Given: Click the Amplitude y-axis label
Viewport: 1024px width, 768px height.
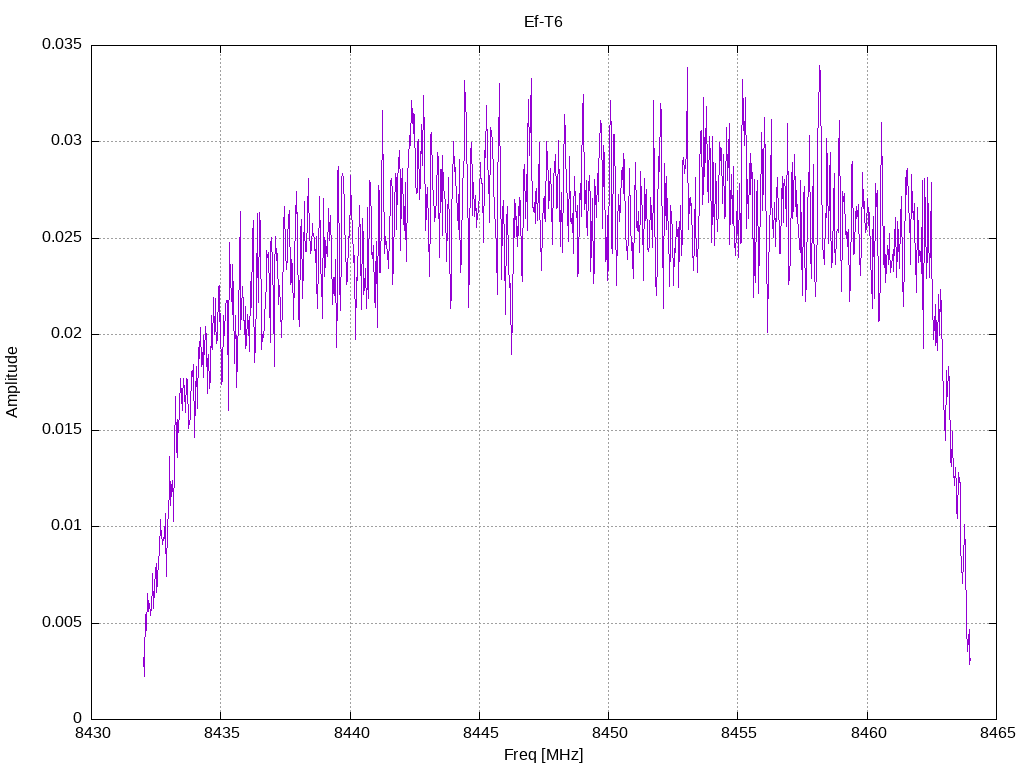Looking at the screenshot, I should pyautogui.click(x=12, y=382).
